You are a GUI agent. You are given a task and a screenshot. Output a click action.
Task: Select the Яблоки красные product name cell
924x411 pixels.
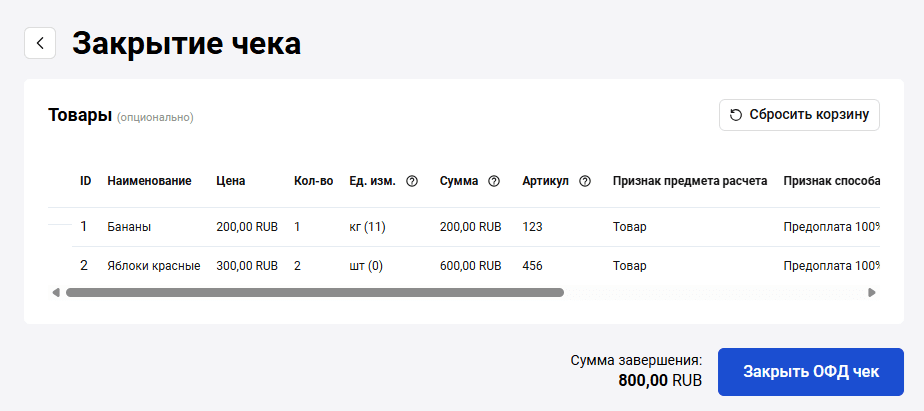154,266
